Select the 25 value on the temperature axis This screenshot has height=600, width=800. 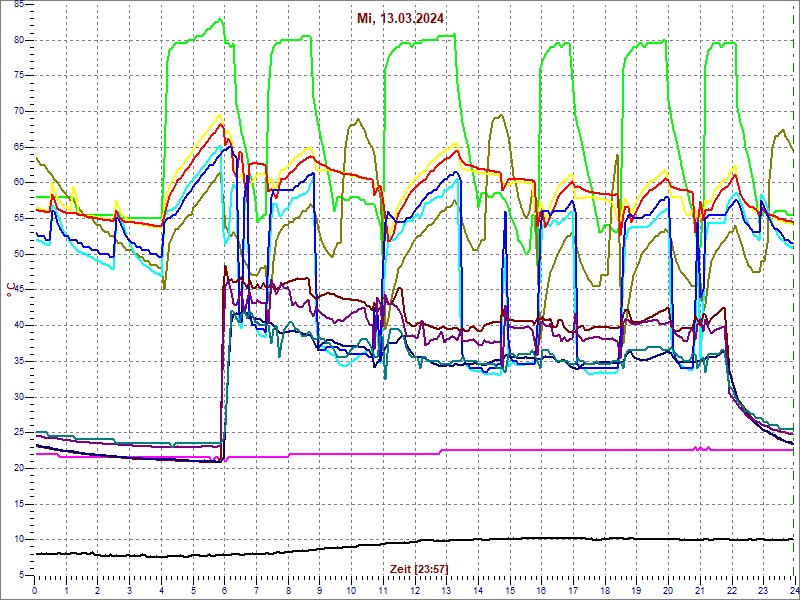click(x=18, y=433)
